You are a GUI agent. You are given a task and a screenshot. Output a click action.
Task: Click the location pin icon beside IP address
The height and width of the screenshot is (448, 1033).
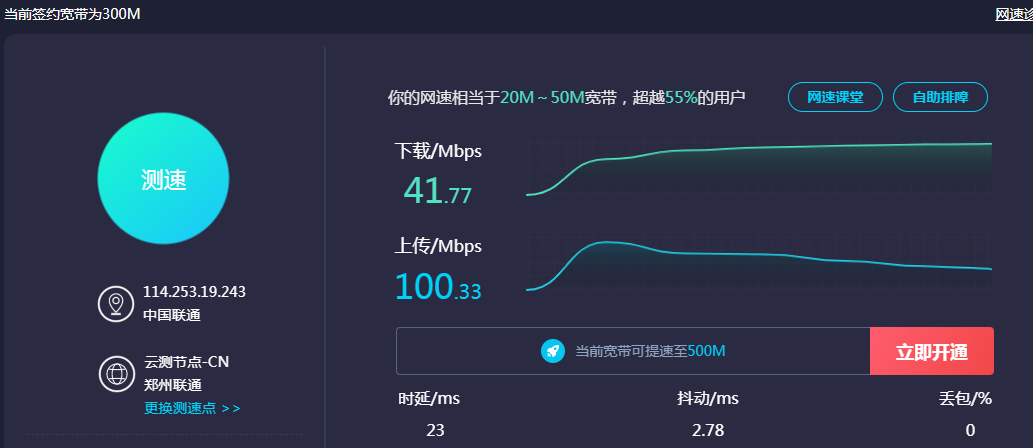click(116, 304)
